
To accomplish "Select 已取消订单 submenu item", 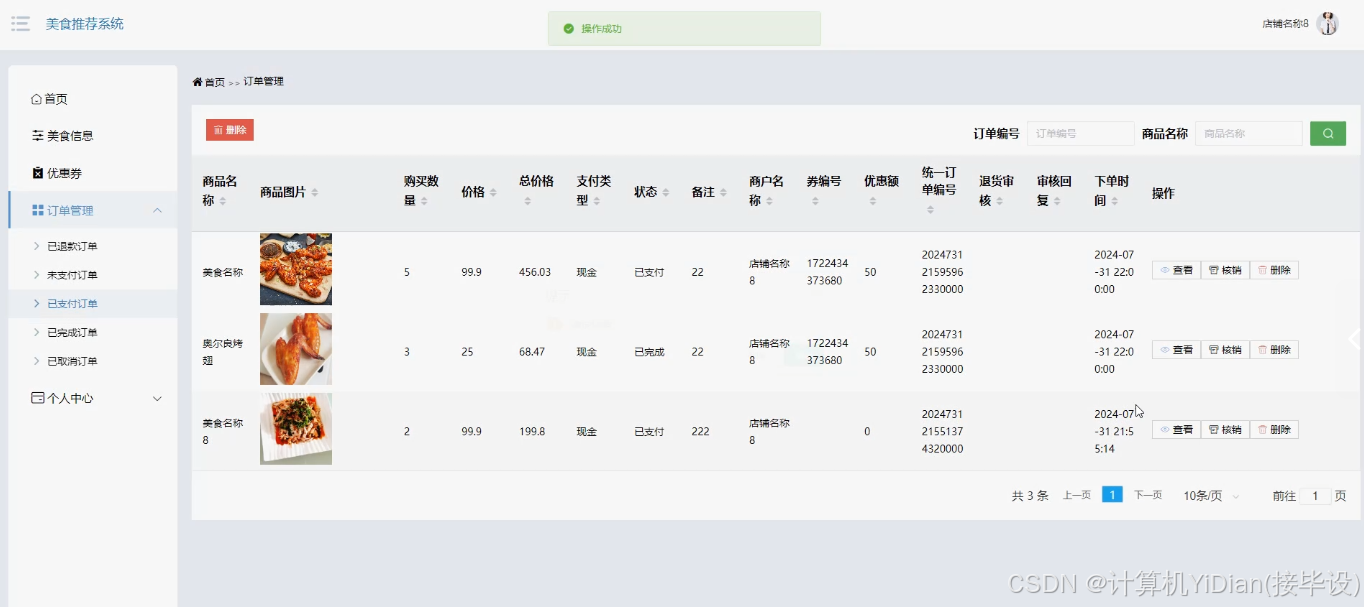I will pos(92,361).
